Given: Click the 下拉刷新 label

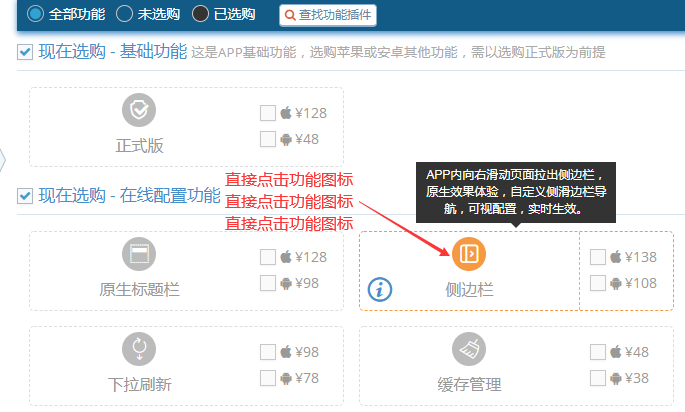Looking at the screenshot, I should (139, 384).
